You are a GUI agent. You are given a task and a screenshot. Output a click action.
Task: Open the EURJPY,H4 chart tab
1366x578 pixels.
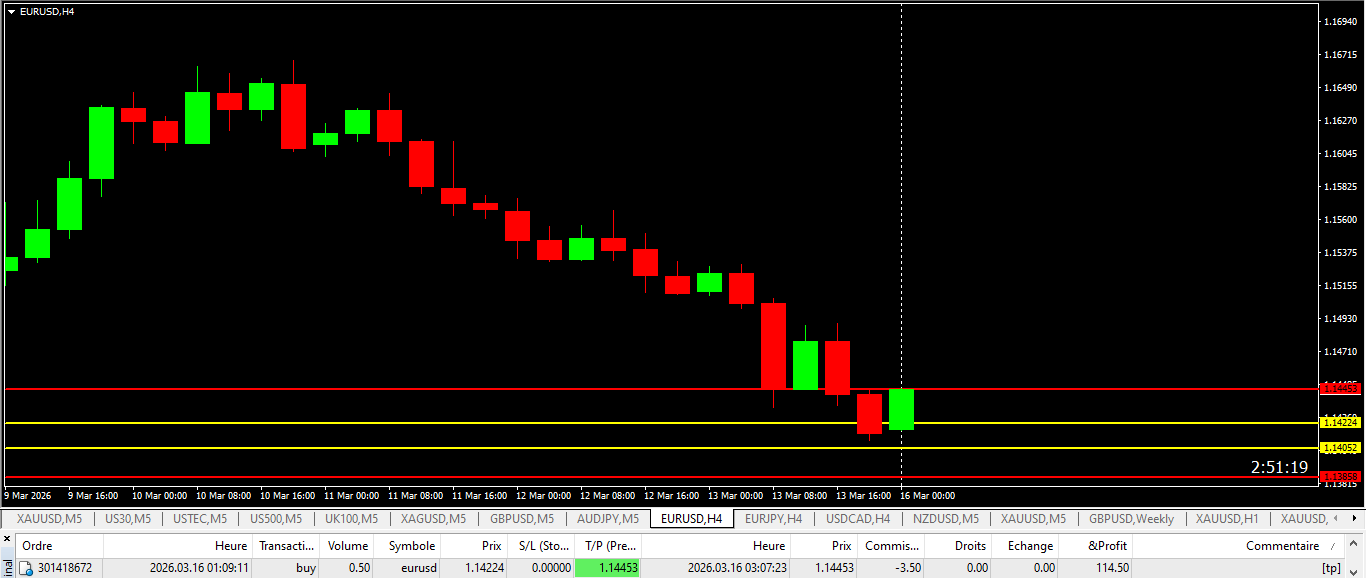773,519
